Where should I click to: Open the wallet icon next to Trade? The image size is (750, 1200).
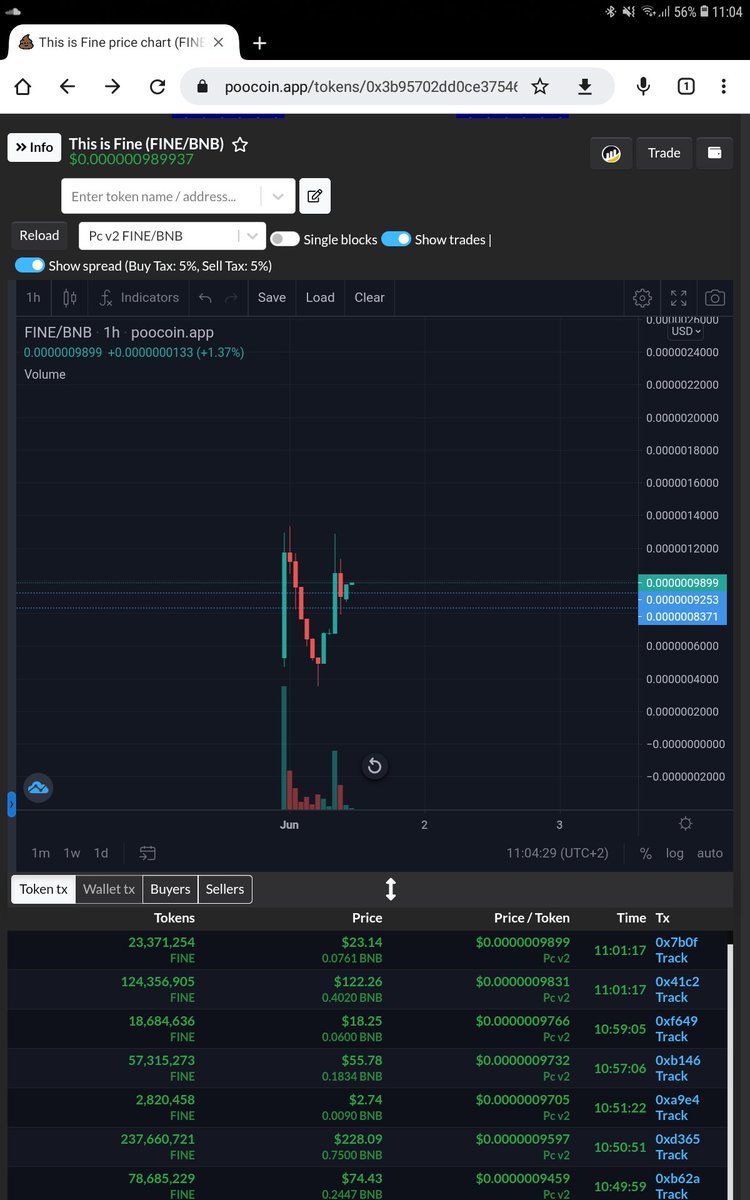[x=714, y=153]
